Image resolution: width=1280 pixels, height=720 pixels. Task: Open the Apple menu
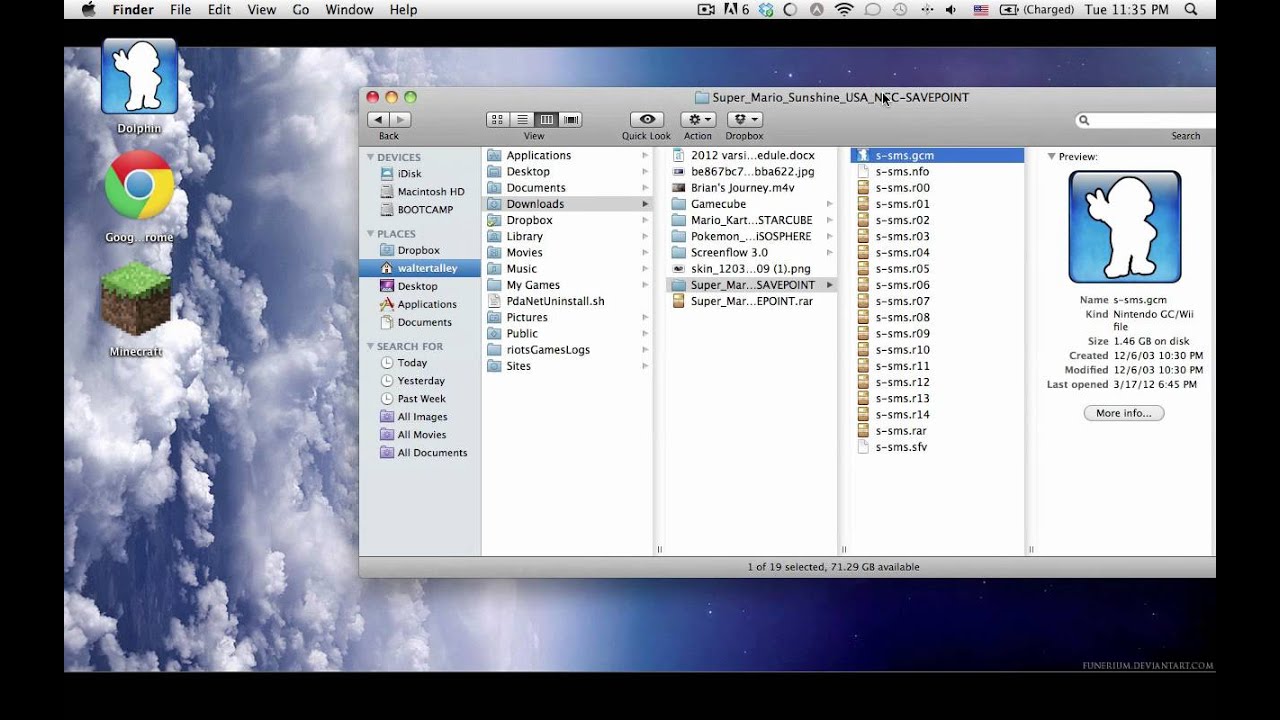coord(88,9)
